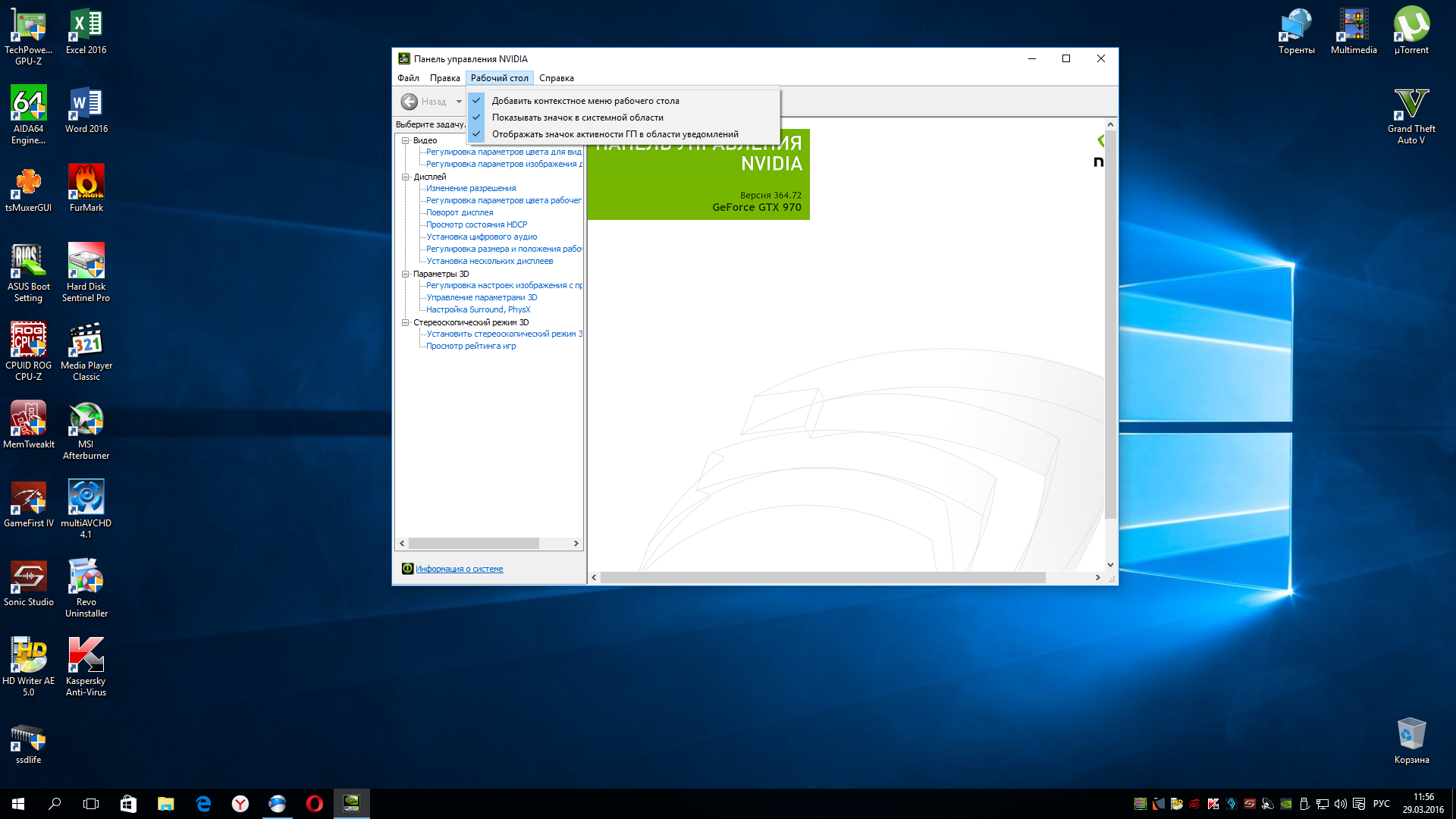Open TechPowerUp GPU-Z desktop icon
This screenshot has height=819, width=1456.
pos(28,25)
